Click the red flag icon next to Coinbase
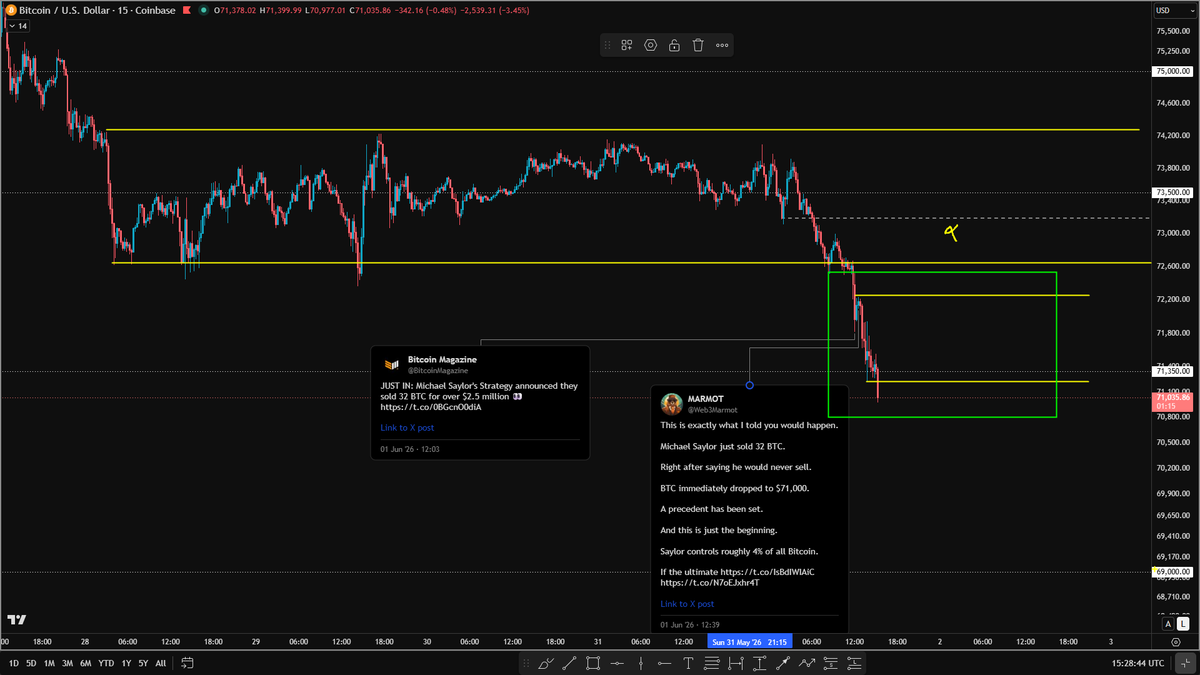The image size is (1200, 675). 186,10
